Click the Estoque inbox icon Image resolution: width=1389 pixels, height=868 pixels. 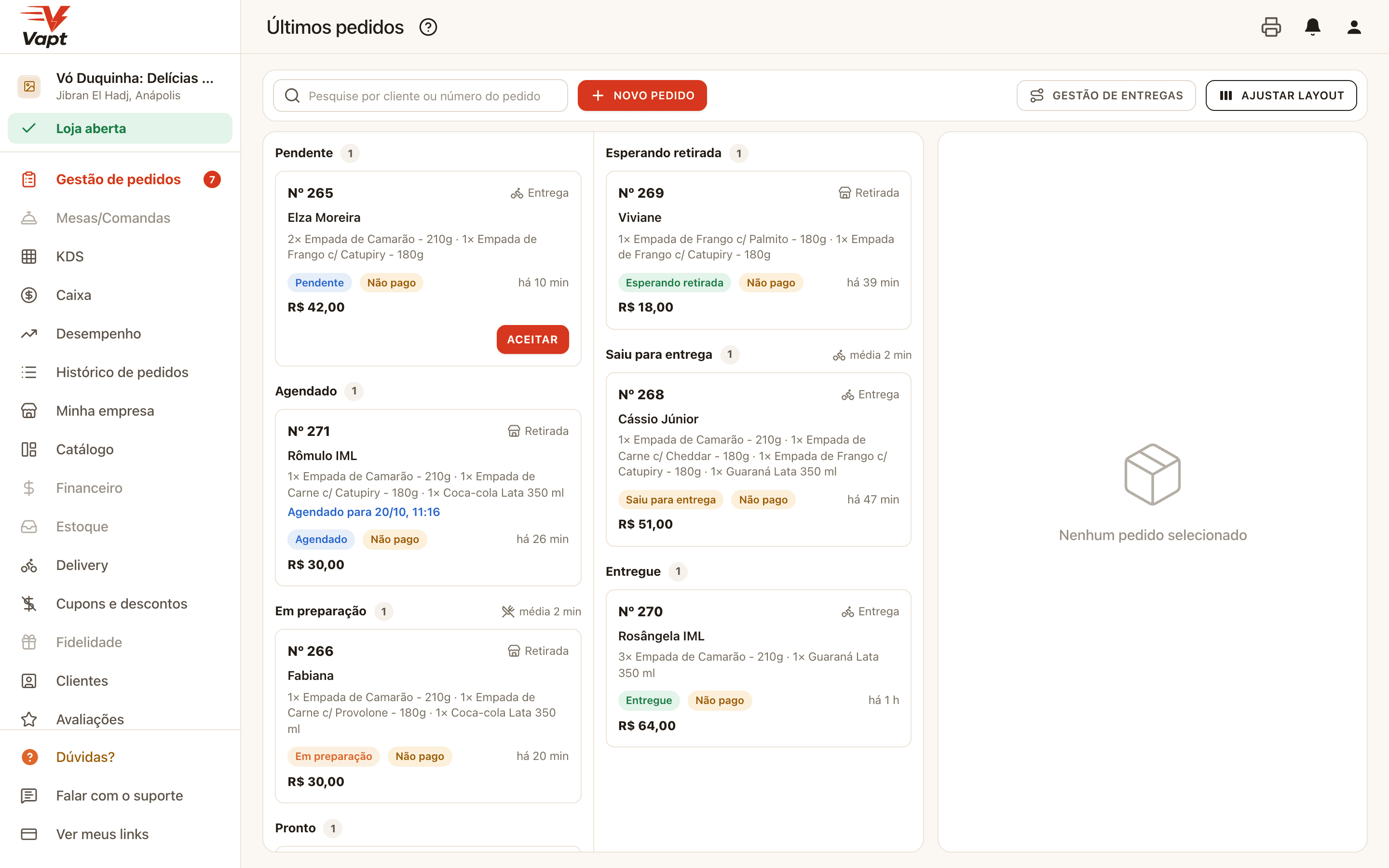pos(29,527)
